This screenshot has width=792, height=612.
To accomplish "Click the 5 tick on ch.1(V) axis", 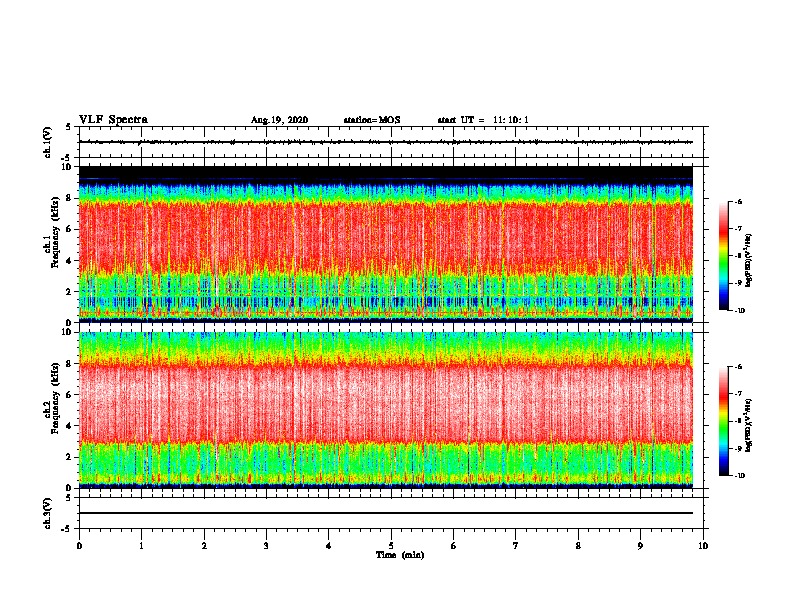I will point(69,127).
